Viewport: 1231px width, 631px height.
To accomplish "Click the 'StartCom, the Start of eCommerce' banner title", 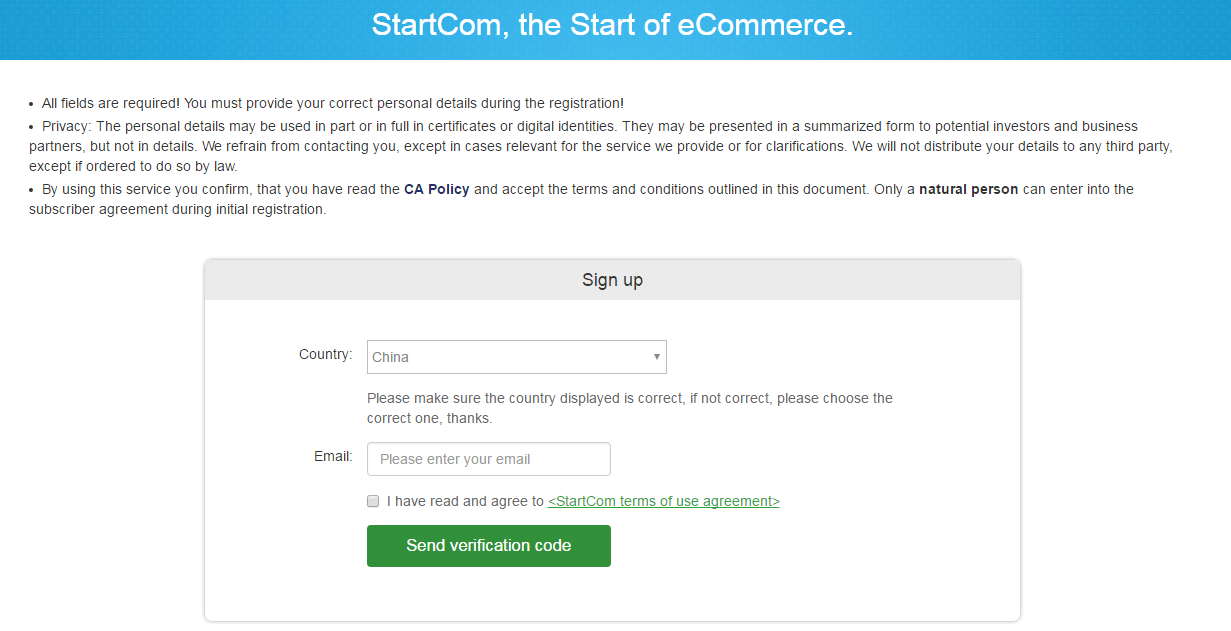I will point(612,25).
